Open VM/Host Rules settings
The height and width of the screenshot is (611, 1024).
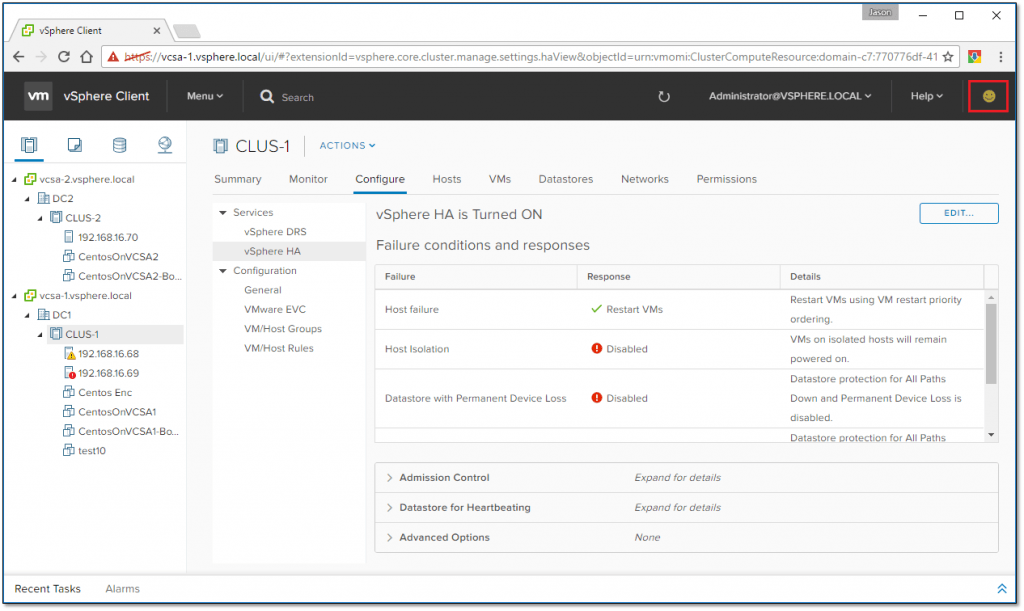tap(279, 349)
